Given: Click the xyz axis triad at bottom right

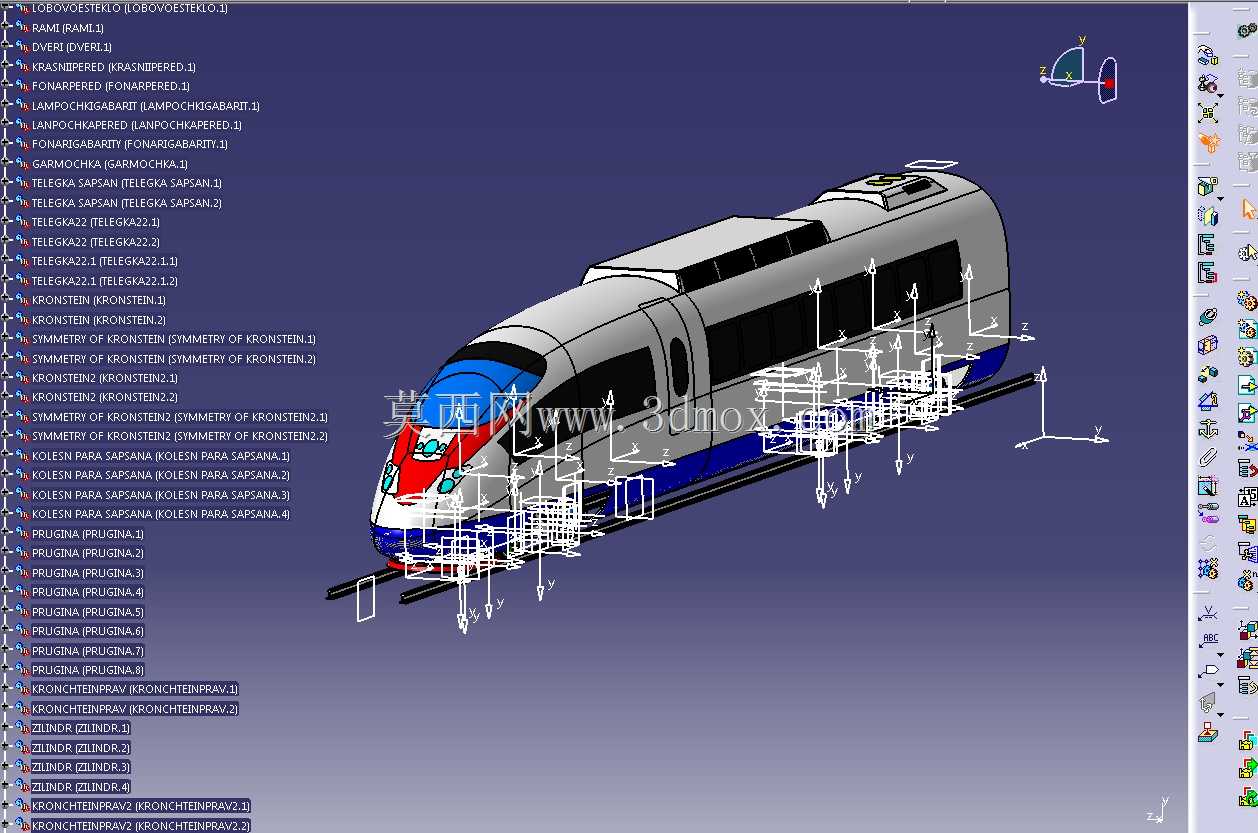Looking at the screenshot, I should pos(1159,808).
